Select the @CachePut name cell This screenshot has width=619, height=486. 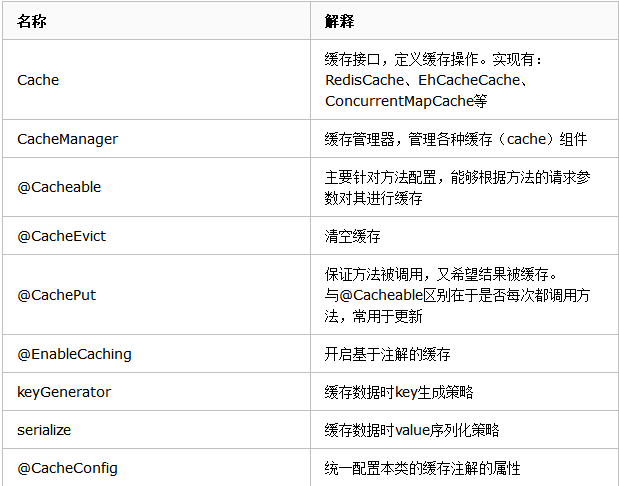coord(56,295)
